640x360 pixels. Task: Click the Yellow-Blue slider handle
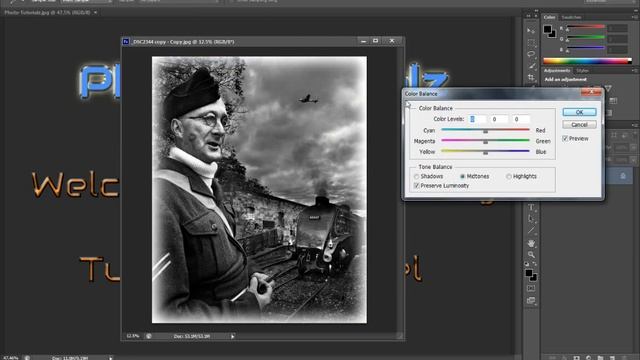pyautogui.click(x=485, y=153)
